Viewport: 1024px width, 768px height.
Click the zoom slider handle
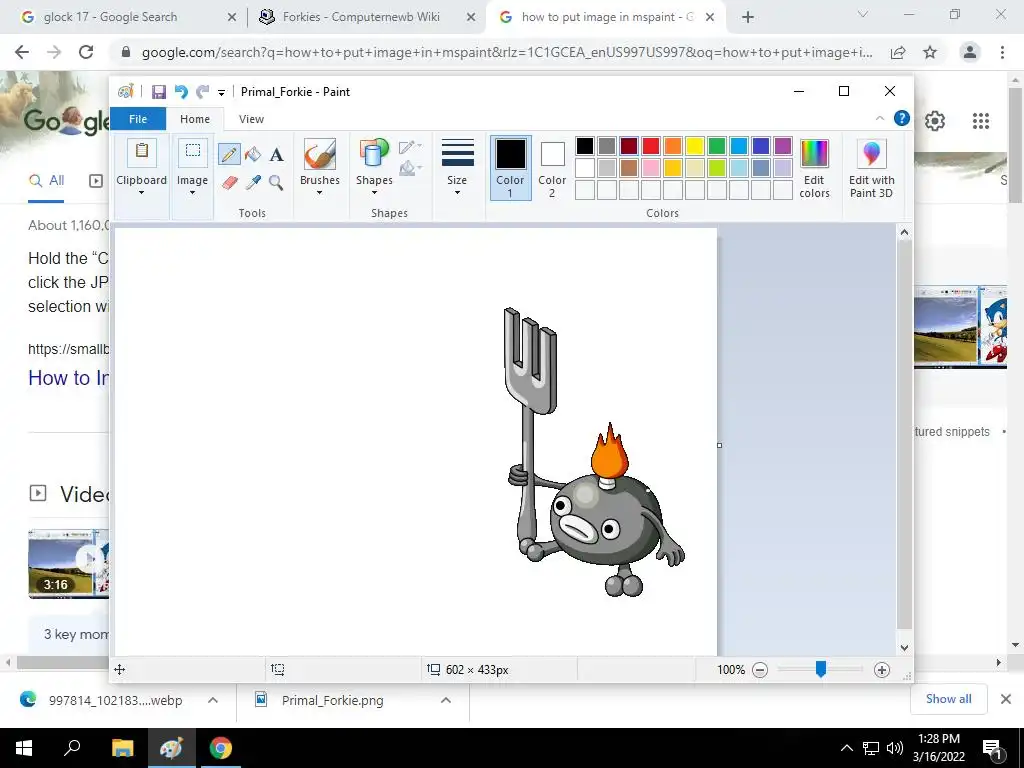821,669
